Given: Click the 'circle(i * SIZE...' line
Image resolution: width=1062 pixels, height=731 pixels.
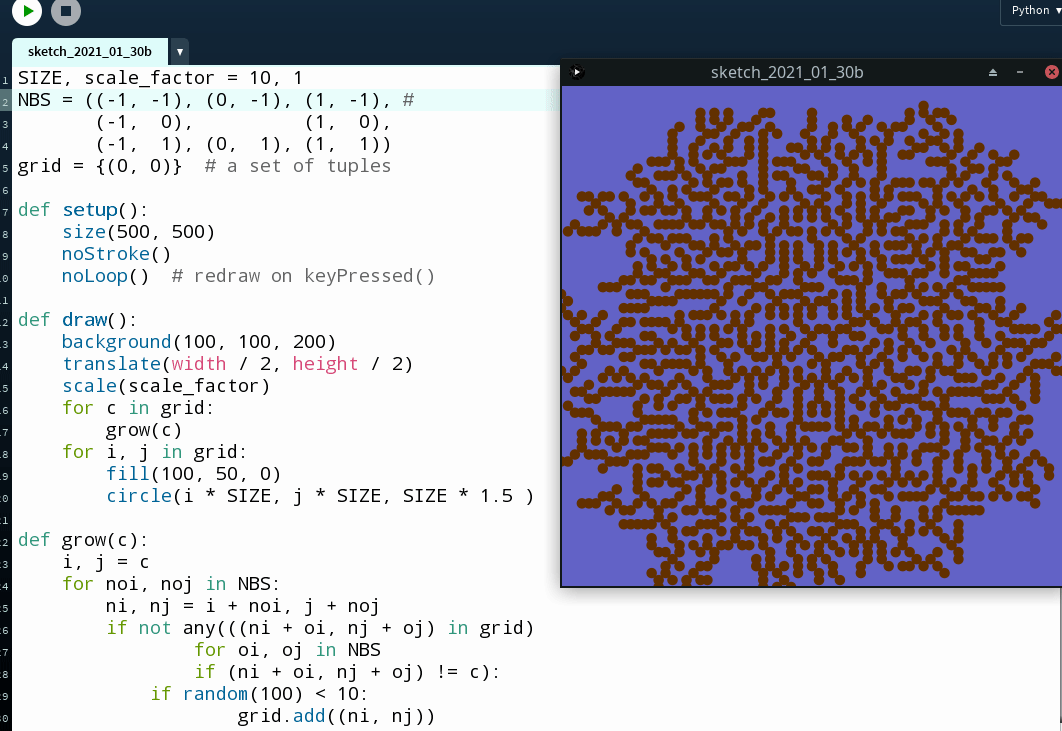Looking at the screenshot, I should click(x=320, y=496).
